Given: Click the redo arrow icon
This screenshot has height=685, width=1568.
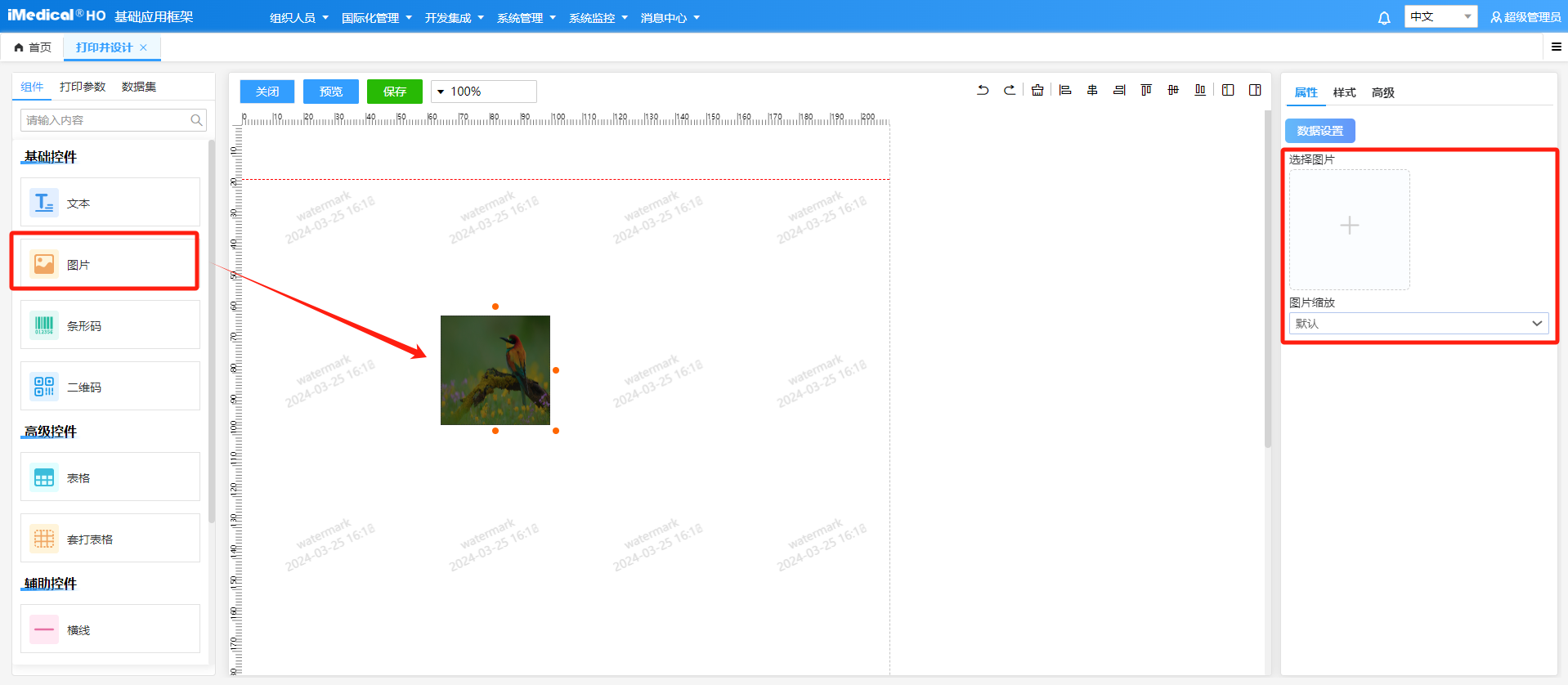Looking at the screenshot, I should coord(1010,90).
